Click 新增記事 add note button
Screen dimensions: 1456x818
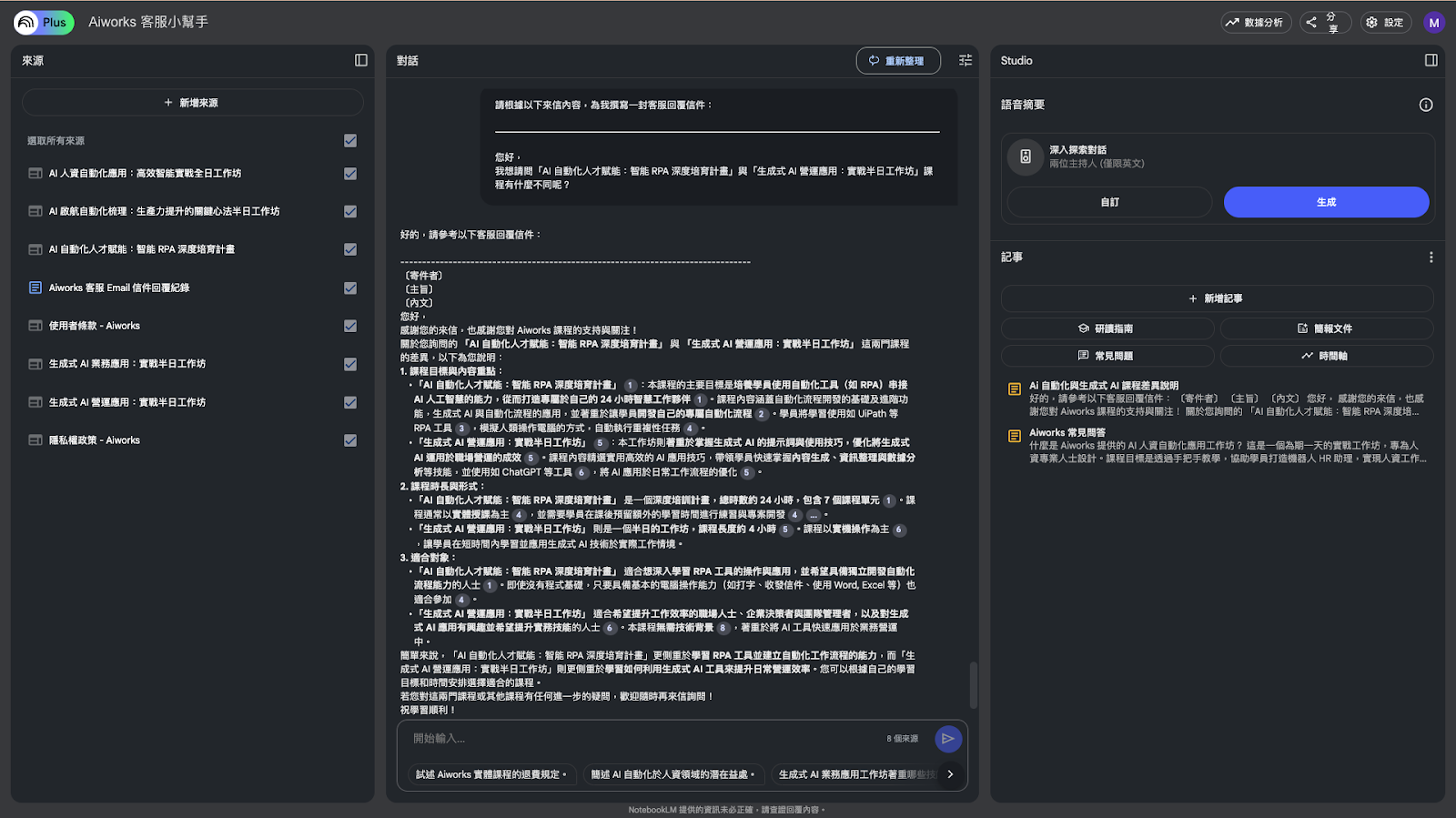(1217, 298)
